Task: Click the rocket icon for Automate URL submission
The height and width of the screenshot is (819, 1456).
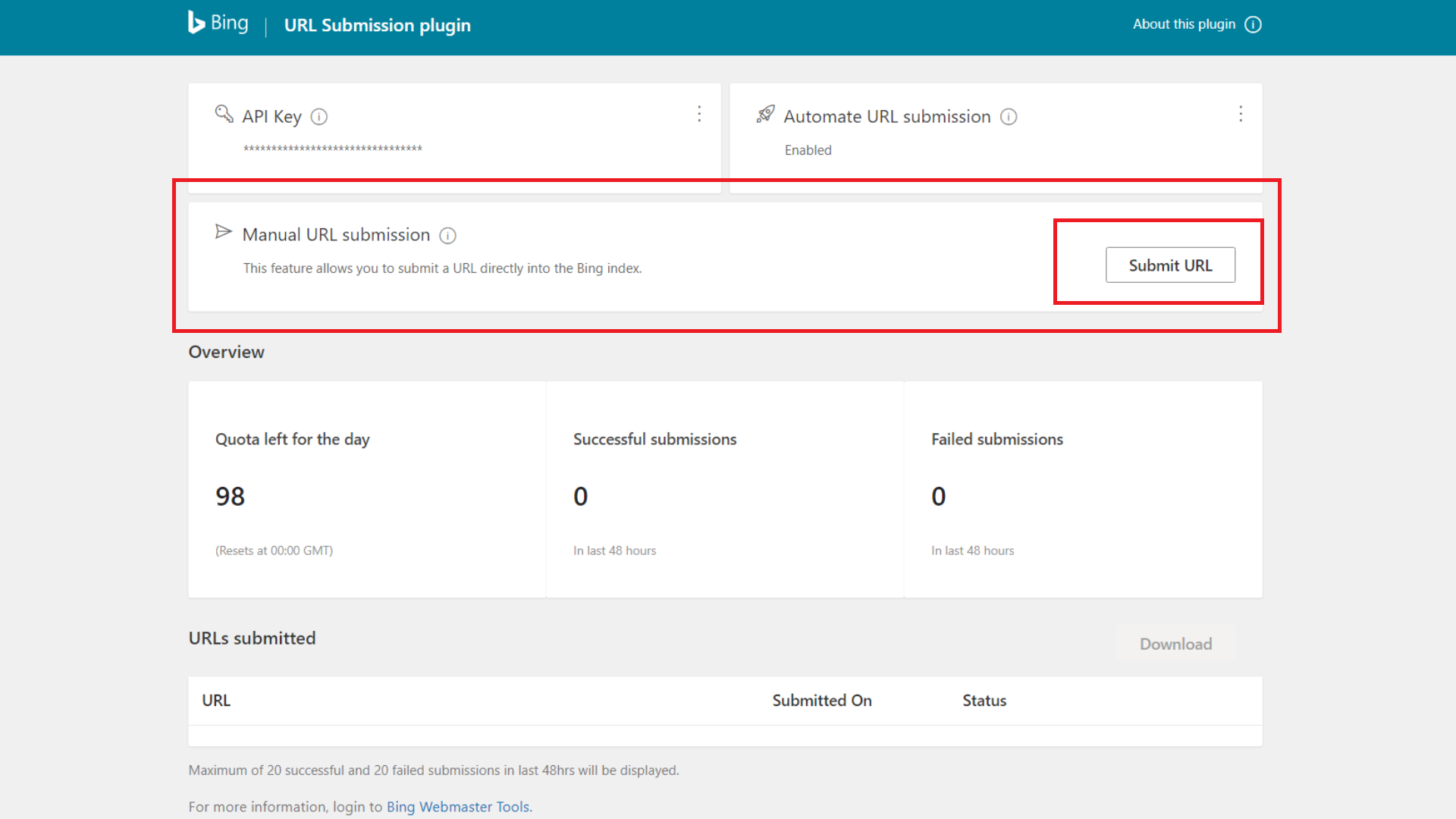Action: pyautogui.click(x=766, y=115)
